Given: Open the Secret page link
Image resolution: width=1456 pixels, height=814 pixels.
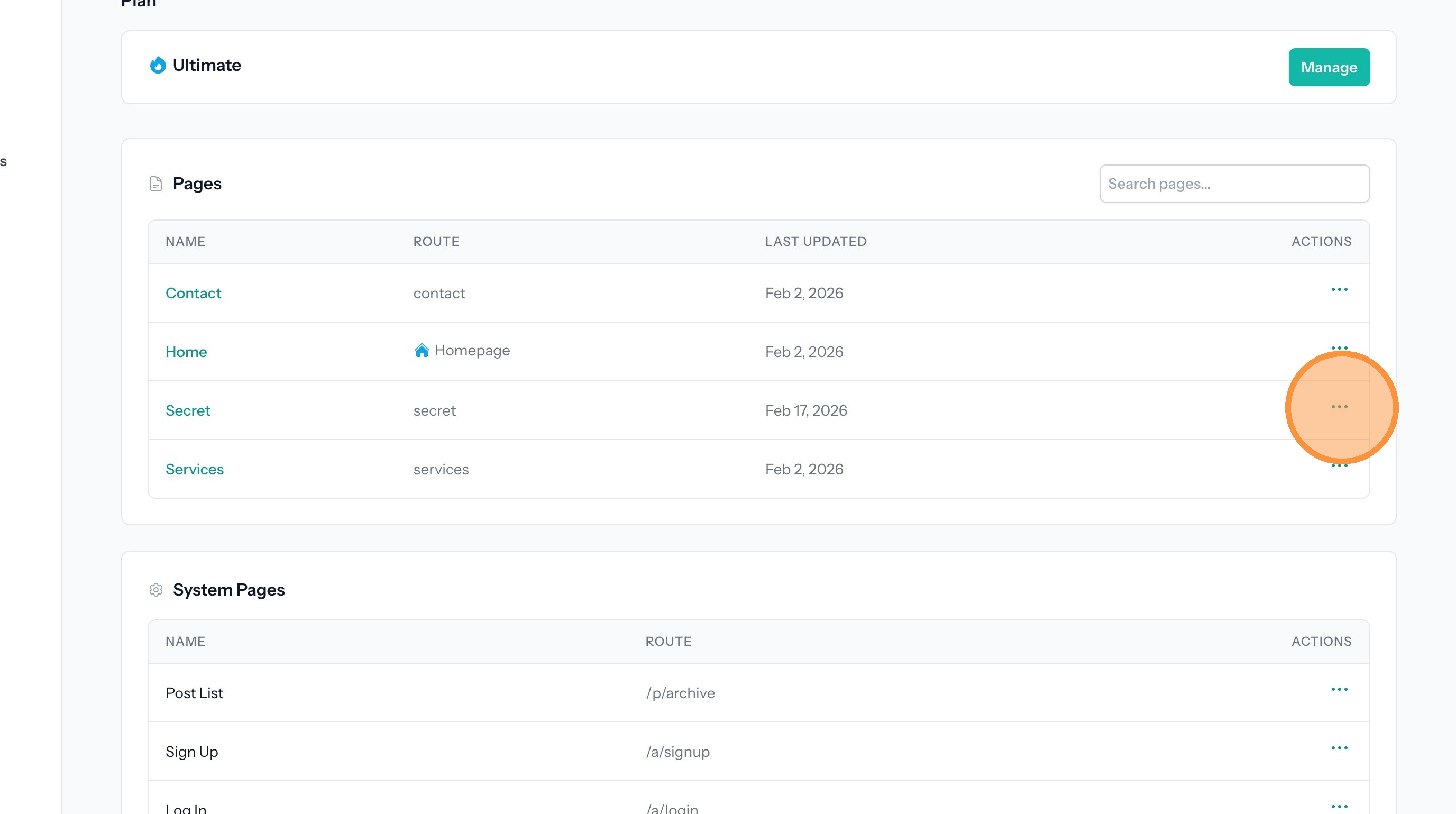Looking at the screenshot, I should [188, 411].
